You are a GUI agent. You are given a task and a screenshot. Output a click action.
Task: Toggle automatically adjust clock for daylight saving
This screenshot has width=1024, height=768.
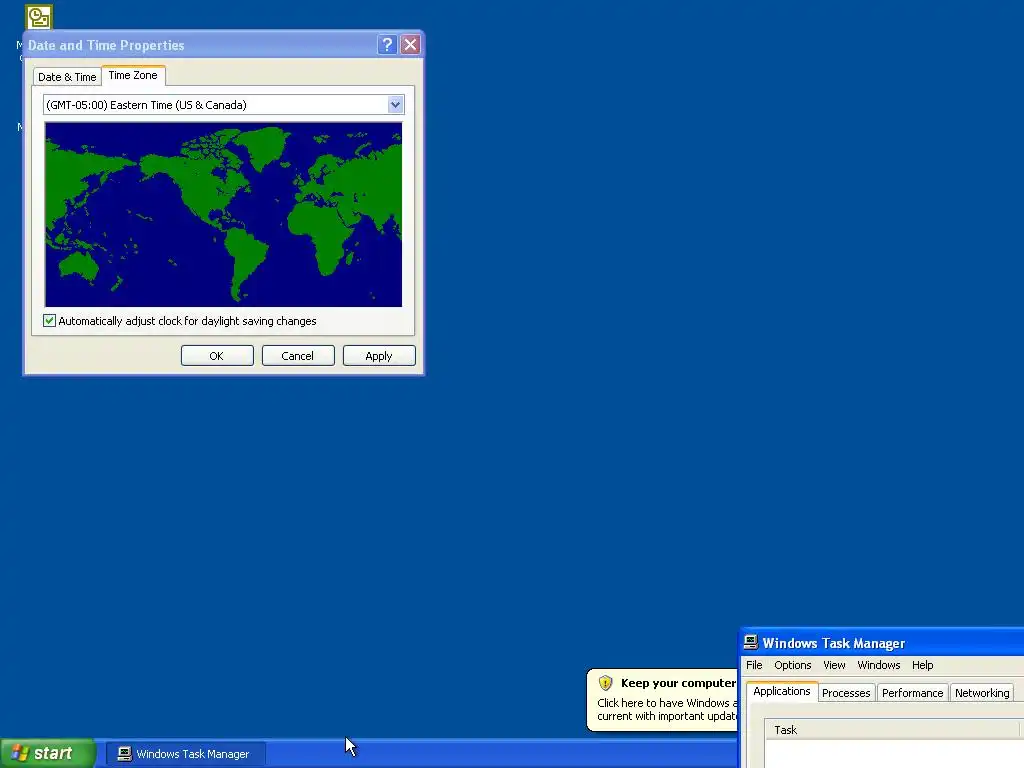(50, 321)
